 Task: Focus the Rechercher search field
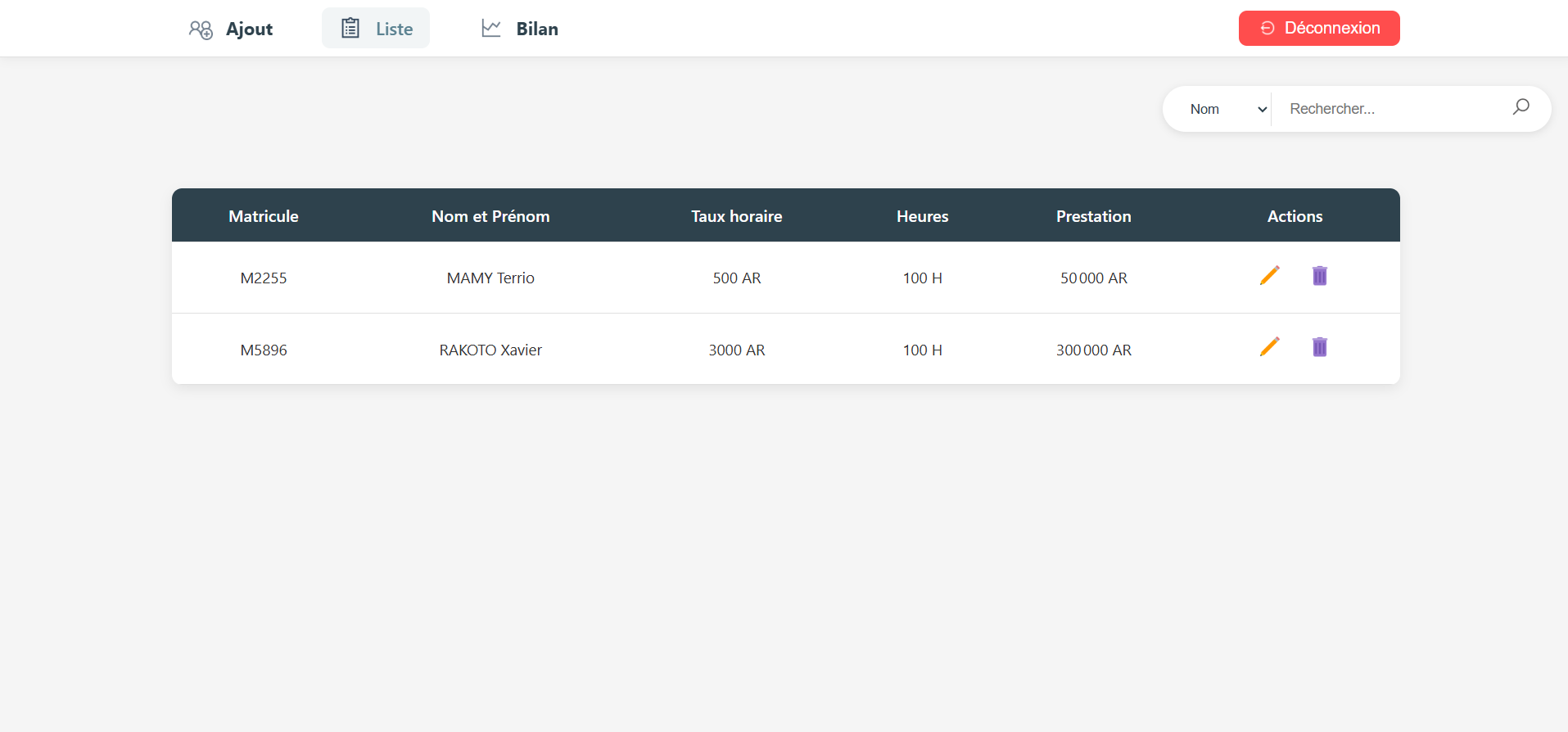1392,109
